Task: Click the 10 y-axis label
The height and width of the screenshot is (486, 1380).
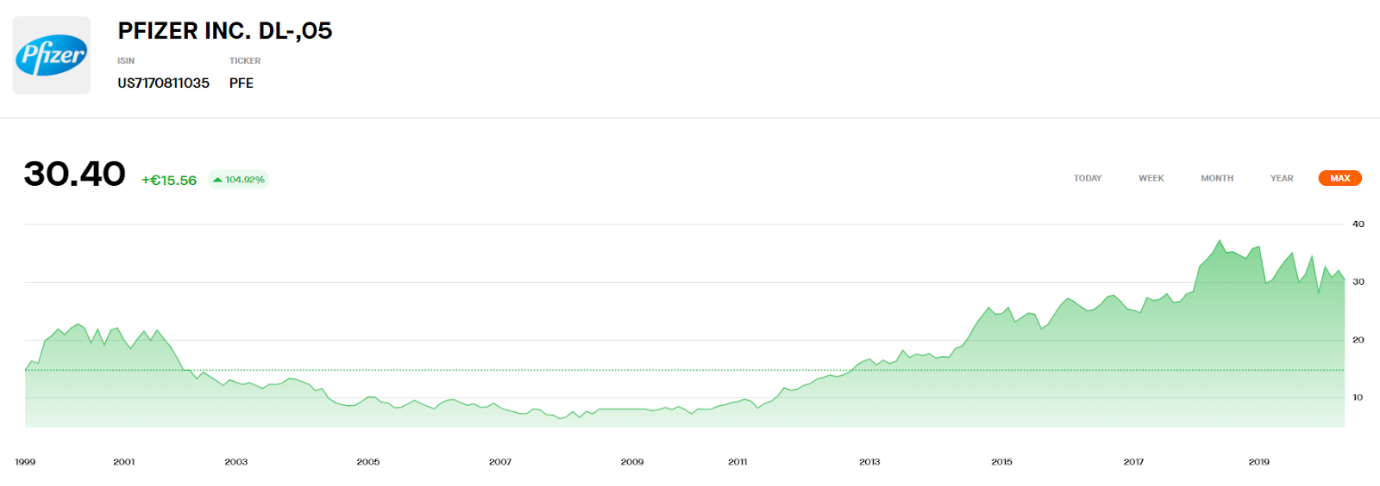Action: click(x=1358, y=398)
